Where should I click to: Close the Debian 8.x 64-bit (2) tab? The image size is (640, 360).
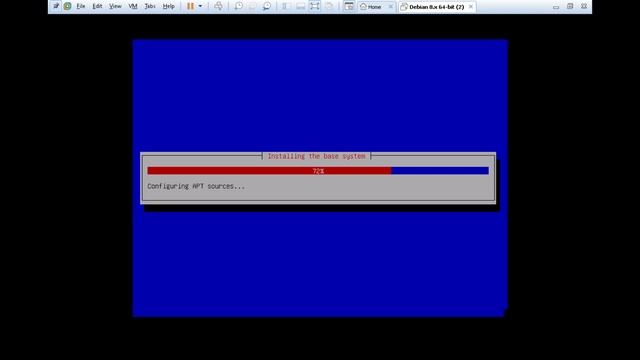point(471,7)
